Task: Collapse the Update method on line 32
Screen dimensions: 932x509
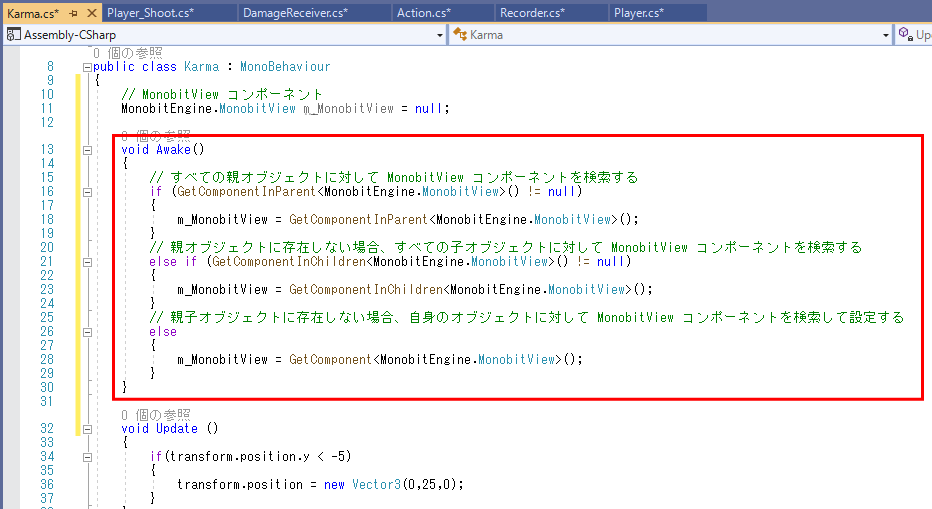Action: pos(87,429)
